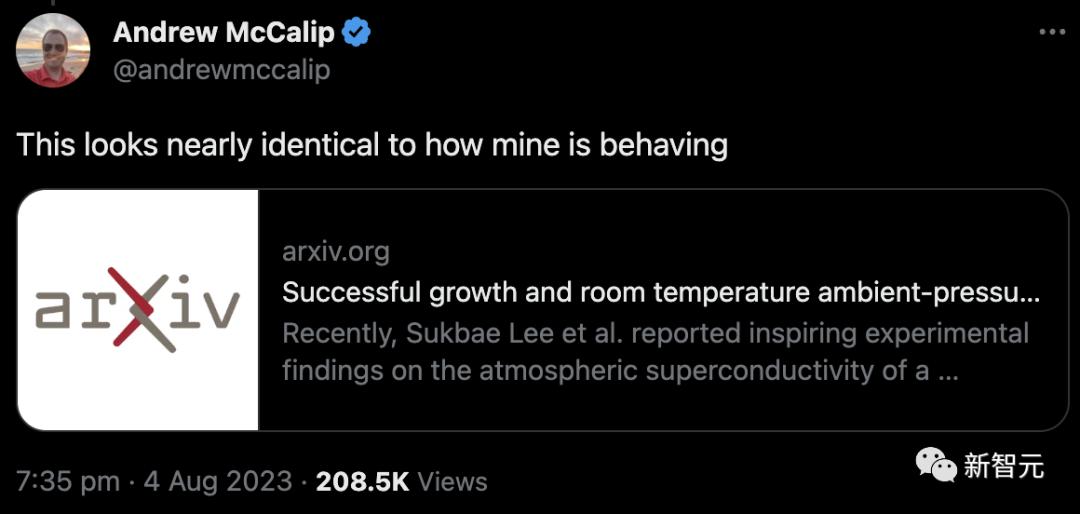Click the word 'behaving' in the tweet
This screenshot has width=1080, height=514.
click(x=663, y=145)
